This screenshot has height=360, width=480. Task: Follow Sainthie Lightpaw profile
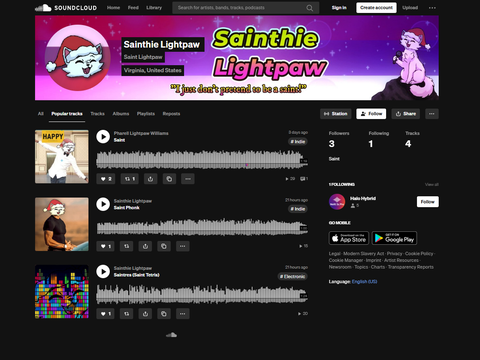(x=371, y=114)
